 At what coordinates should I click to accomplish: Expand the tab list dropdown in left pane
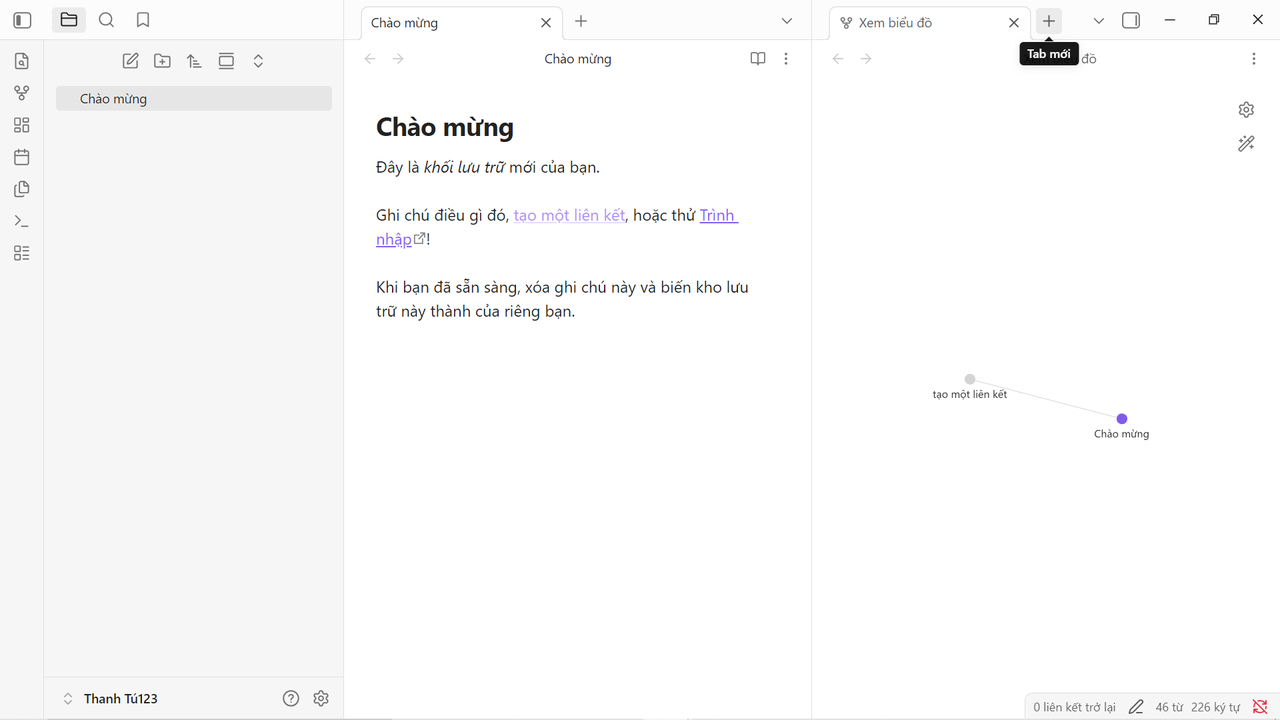coord(787,21)
